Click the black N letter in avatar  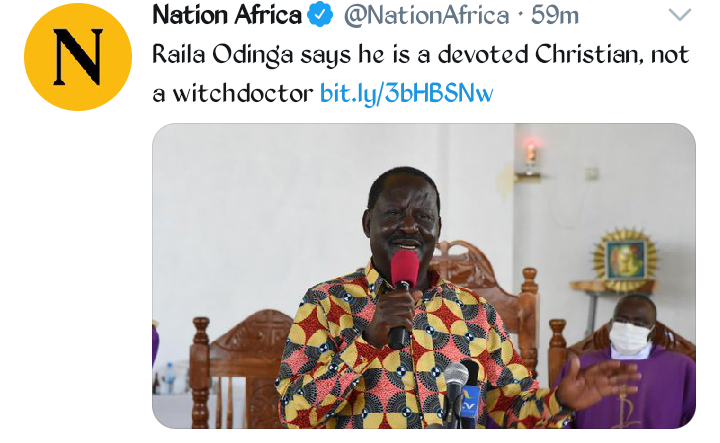78,57
